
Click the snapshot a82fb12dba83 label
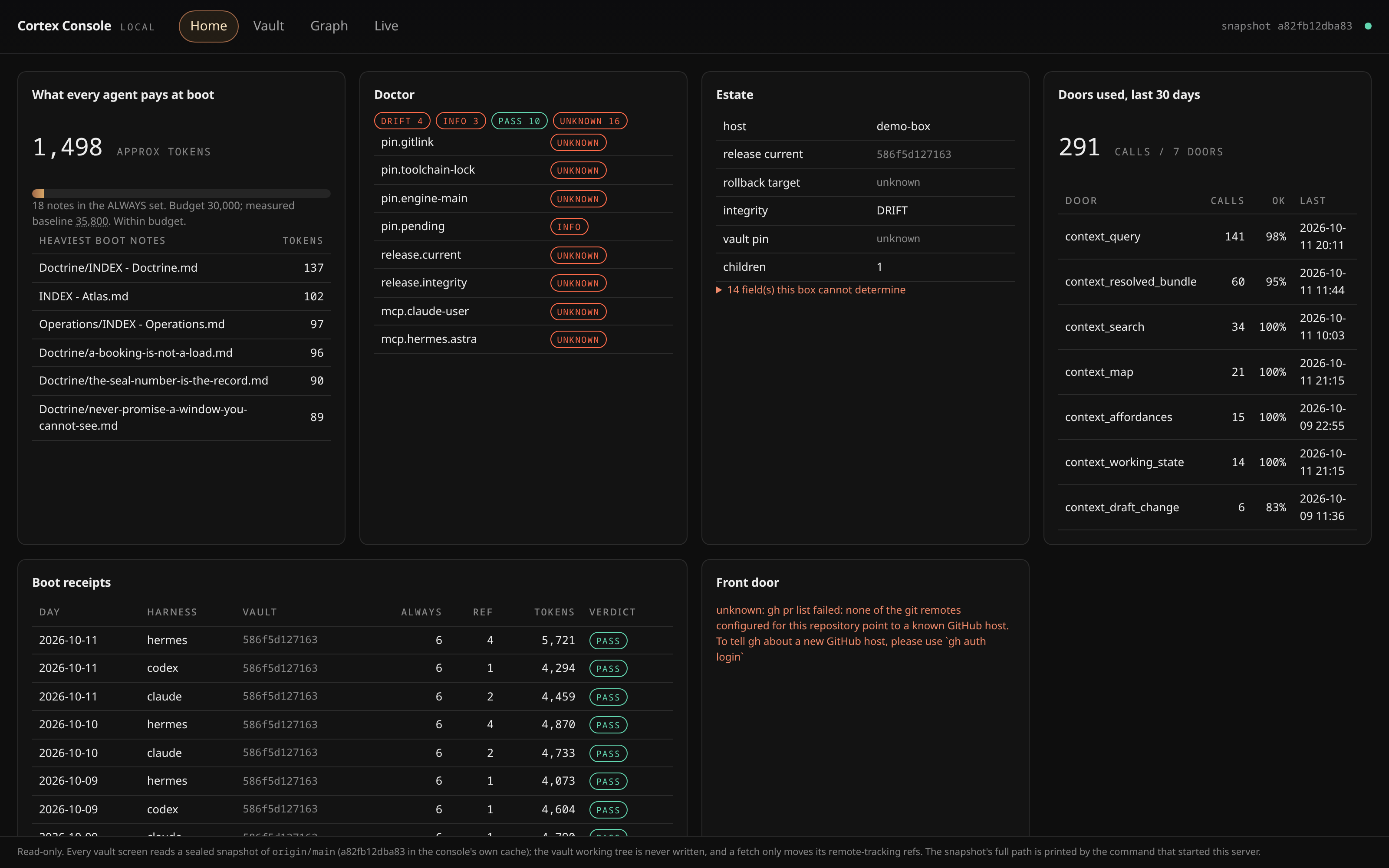click(x=1286, y=26)
